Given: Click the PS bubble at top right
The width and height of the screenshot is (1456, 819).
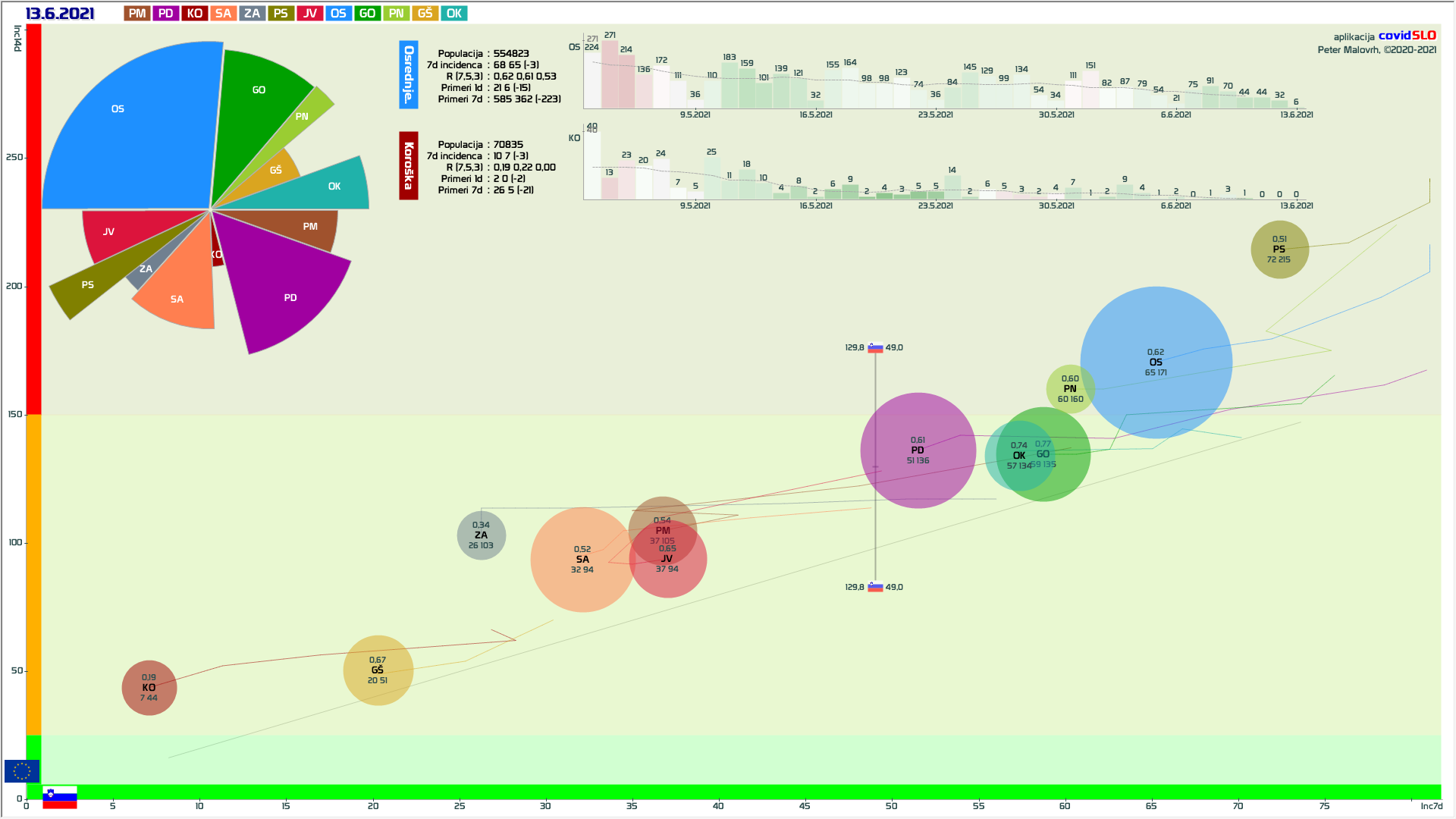Looking at the screenshot, I should 1279,249.
